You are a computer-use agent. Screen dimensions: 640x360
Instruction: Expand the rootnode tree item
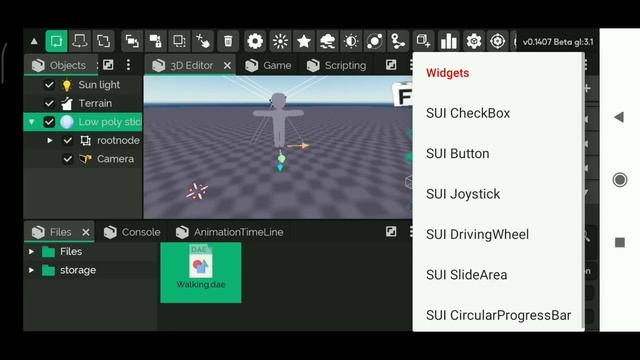pos(50,140)
